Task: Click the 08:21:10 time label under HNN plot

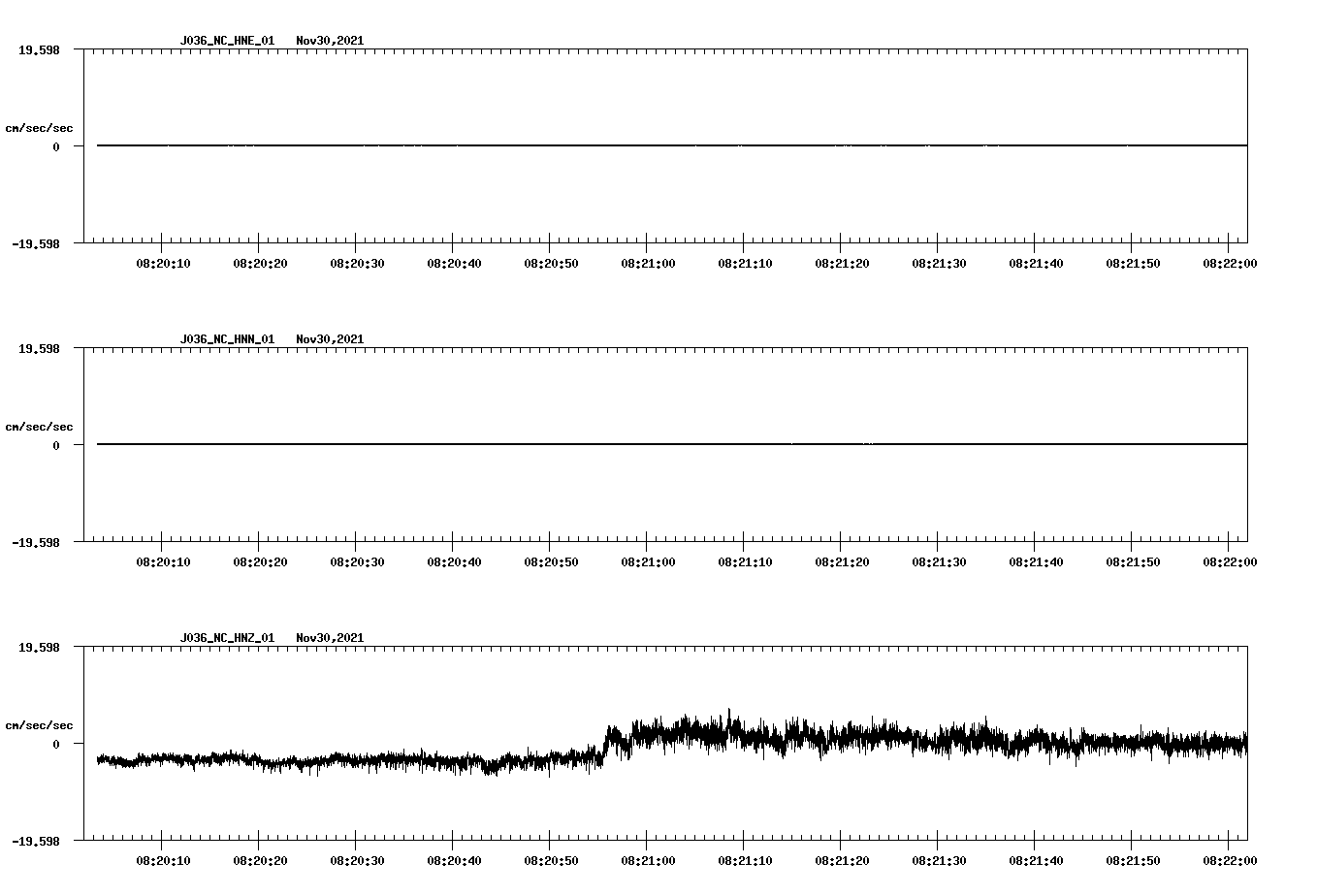Action: (x=745, y=562)
